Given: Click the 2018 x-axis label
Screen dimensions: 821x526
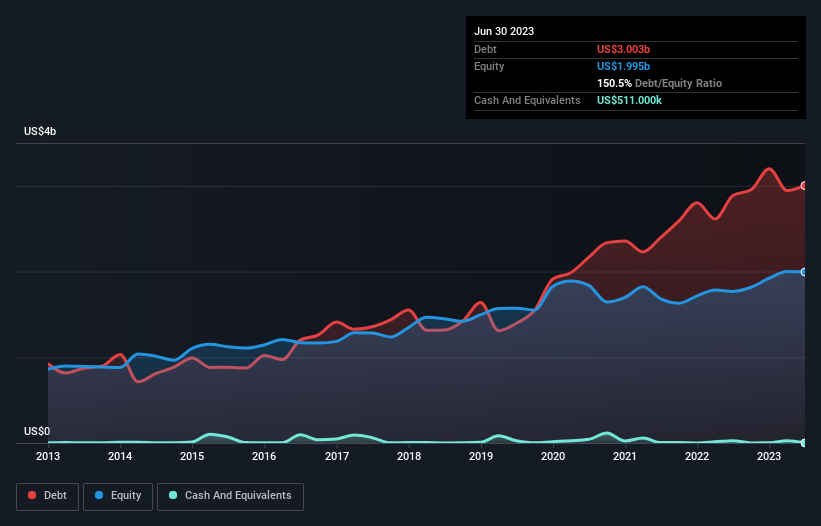Looking at the screenshot, I should (409, 456).
